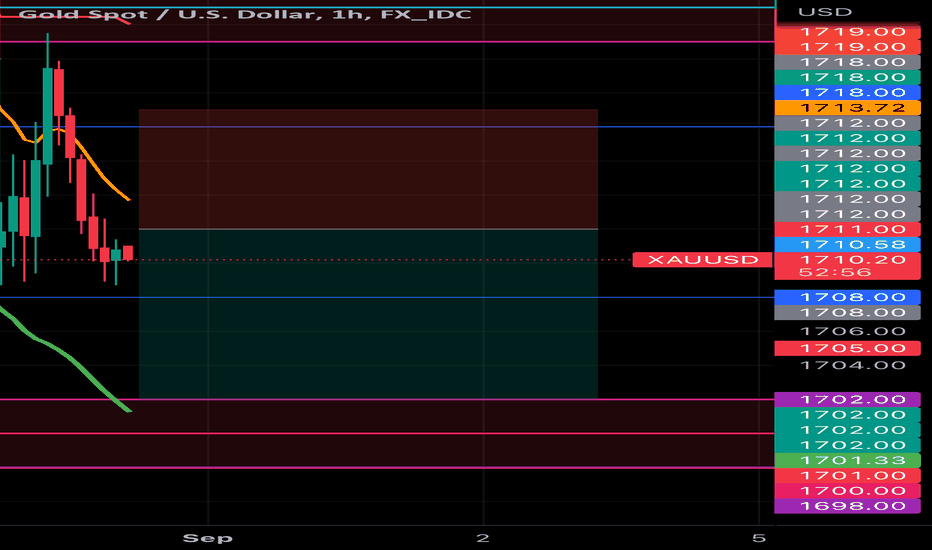Click the red 1705.00 price label

848,348
